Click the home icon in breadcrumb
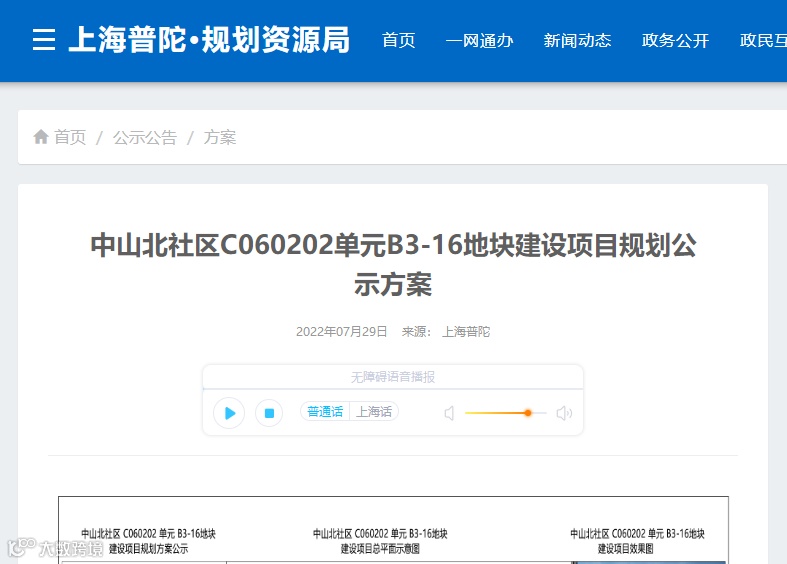Screen dimensions: 787x564 [41, 136]
